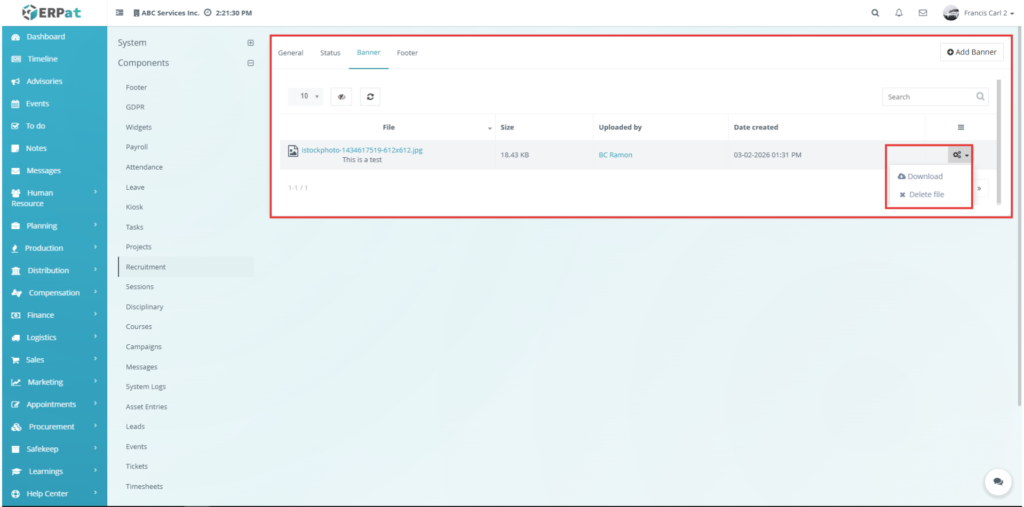Expand Appointments sidebar menu
This screenshot has width=1024, height=507.
[x=54, y=404]
